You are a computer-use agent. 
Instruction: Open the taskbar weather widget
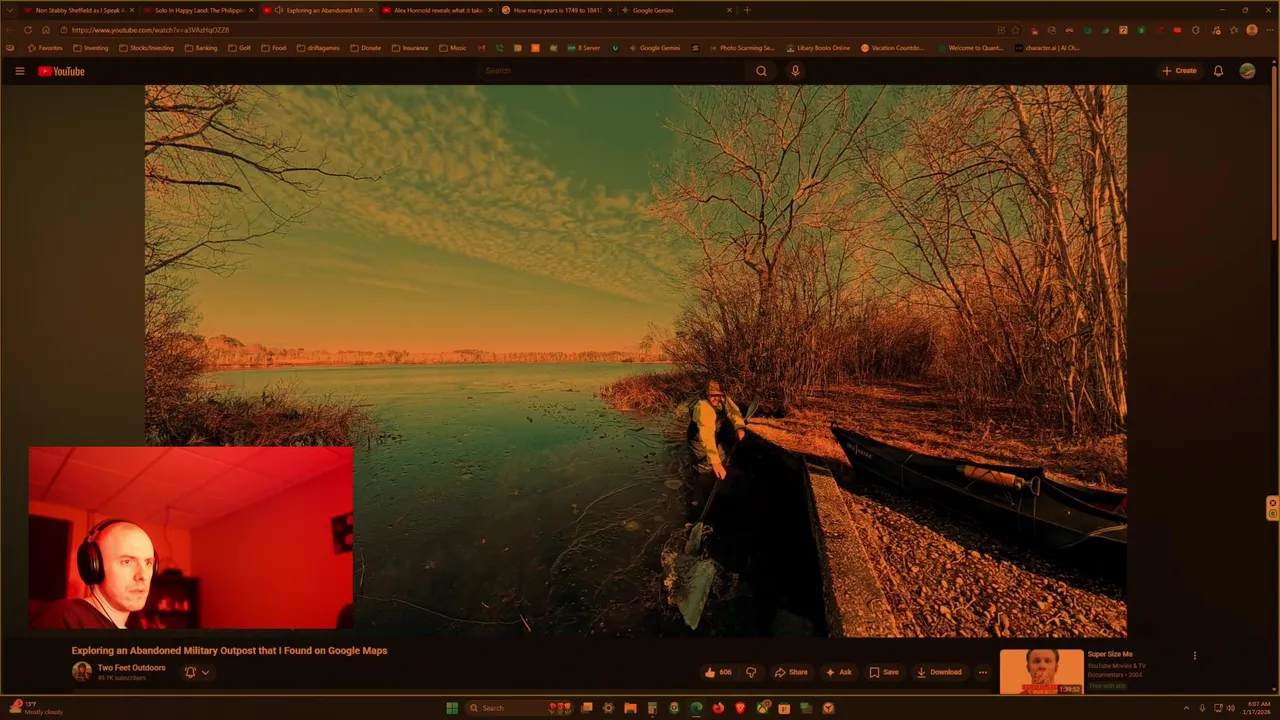pyautogui.click(x=37, y=708)
